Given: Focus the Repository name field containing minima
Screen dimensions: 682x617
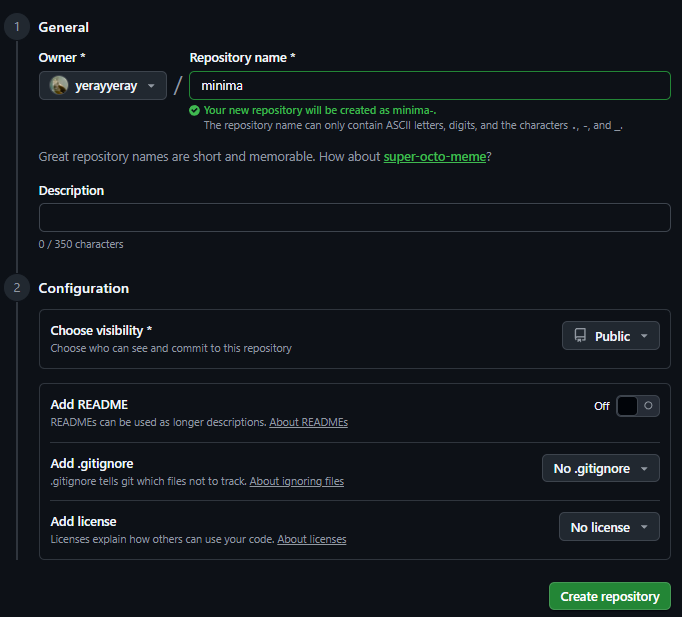Looking at the screenshot, I should pos(429,86).
